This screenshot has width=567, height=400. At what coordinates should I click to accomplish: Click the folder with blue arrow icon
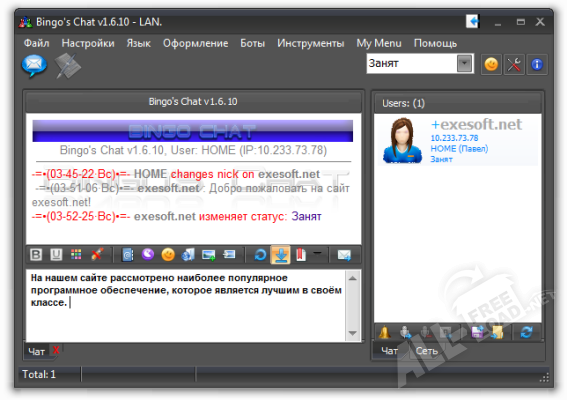coord(497,332)
